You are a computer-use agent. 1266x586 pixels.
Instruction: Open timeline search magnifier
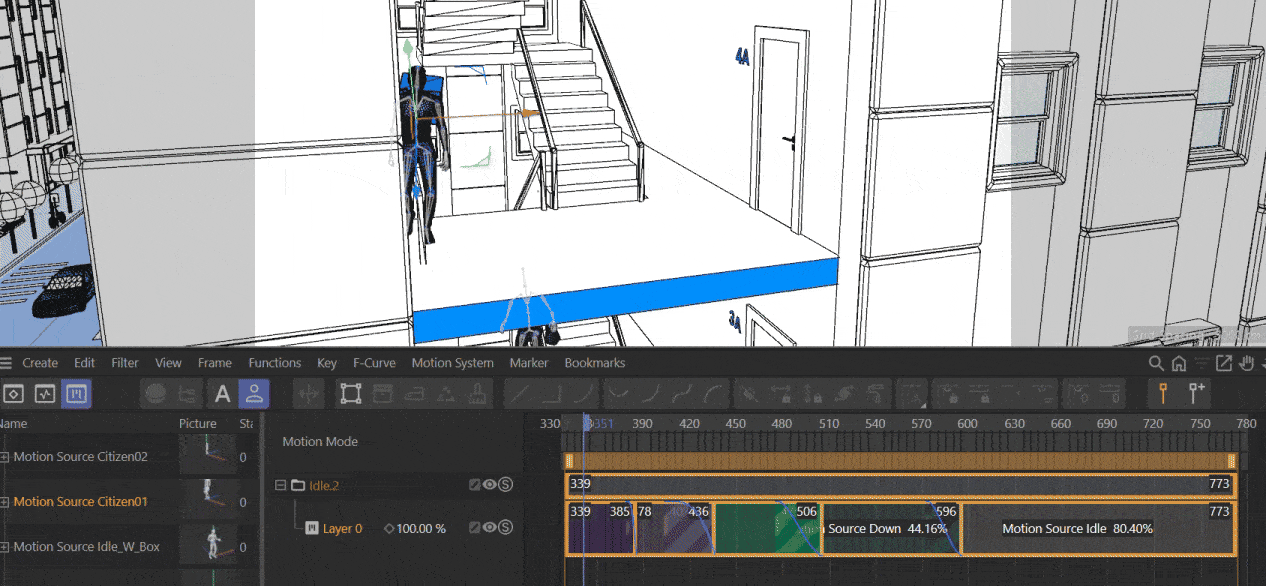[x=1156, y=363]
